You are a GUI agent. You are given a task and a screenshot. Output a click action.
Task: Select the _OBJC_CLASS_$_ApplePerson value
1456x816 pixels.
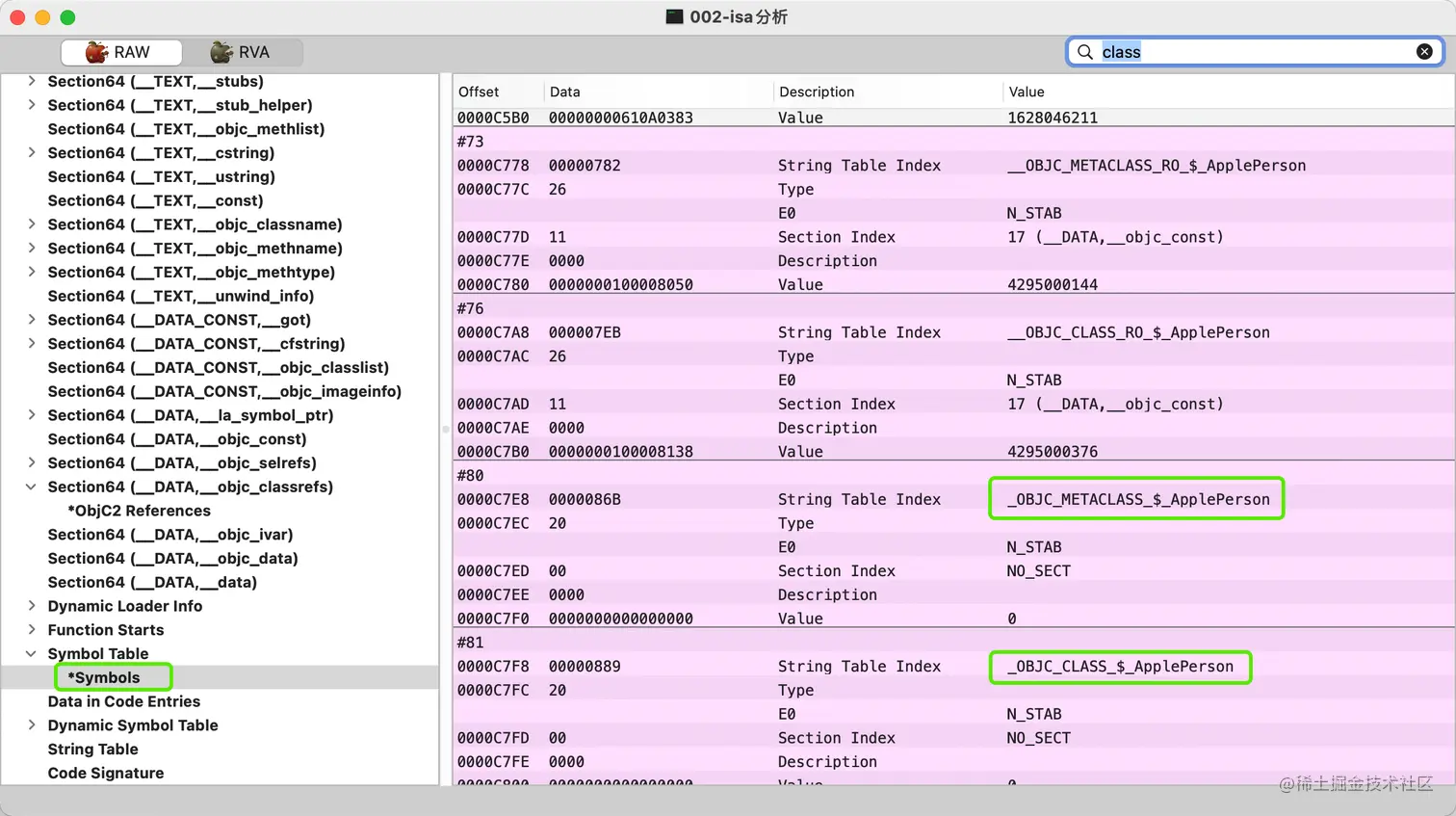point(1120,666)
